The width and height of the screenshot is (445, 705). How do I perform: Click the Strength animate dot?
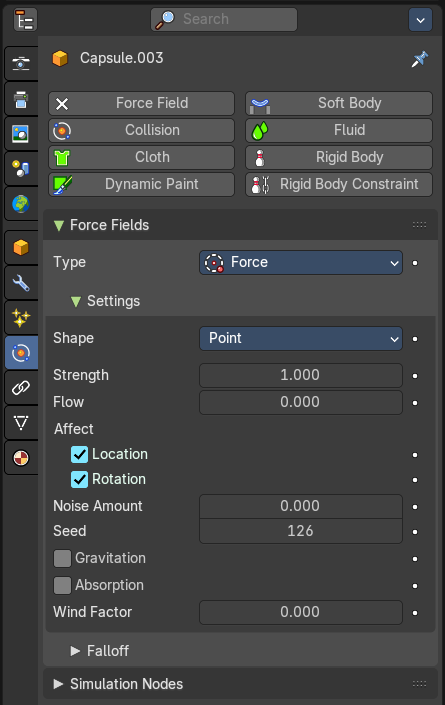point(415,376)
